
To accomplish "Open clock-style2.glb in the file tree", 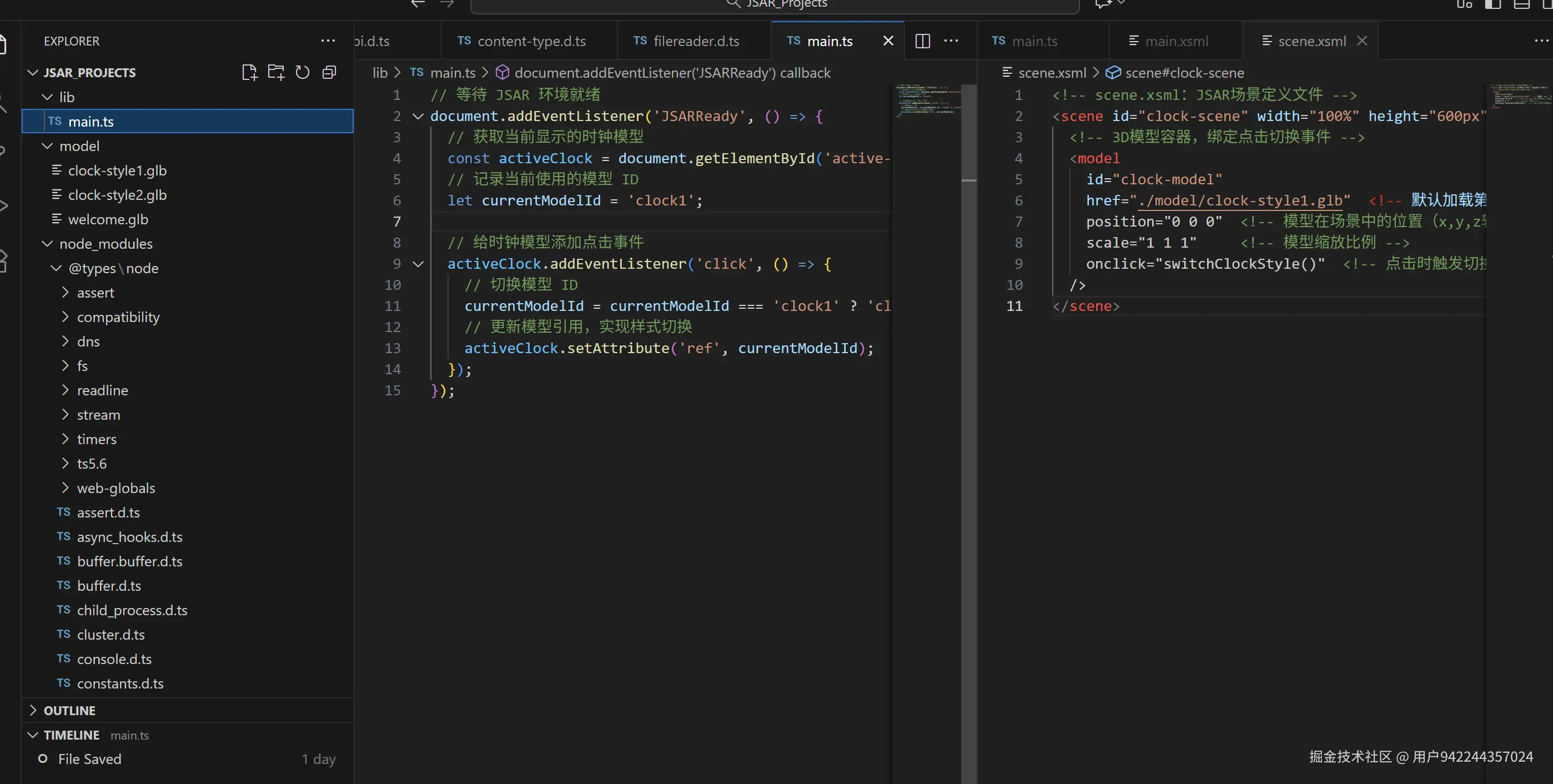I will tap(117, 195).
